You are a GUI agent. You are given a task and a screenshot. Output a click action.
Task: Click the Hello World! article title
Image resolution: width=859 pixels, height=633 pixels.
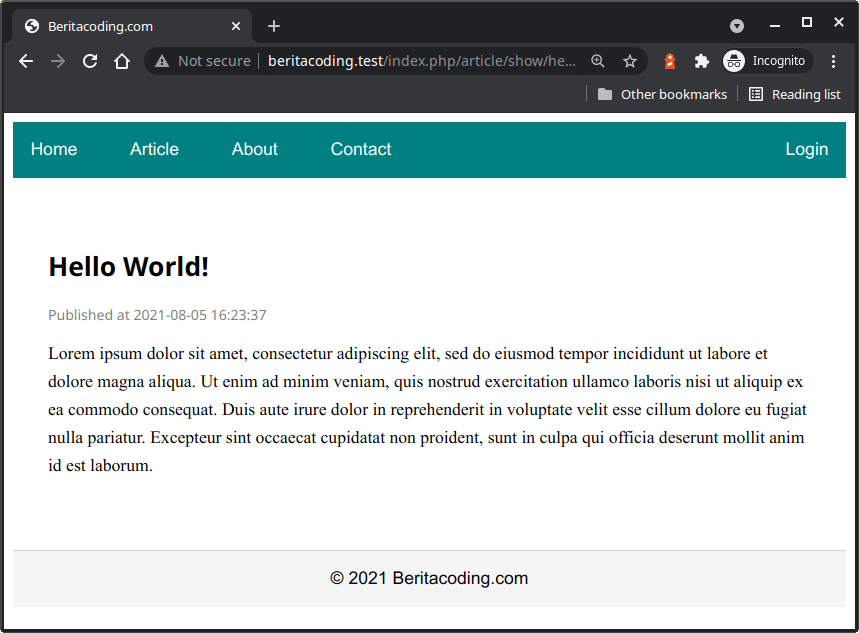(128, 267)
